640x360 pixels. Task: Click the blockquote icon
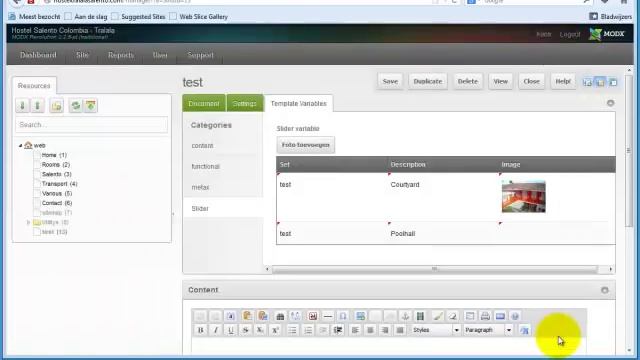338,330
